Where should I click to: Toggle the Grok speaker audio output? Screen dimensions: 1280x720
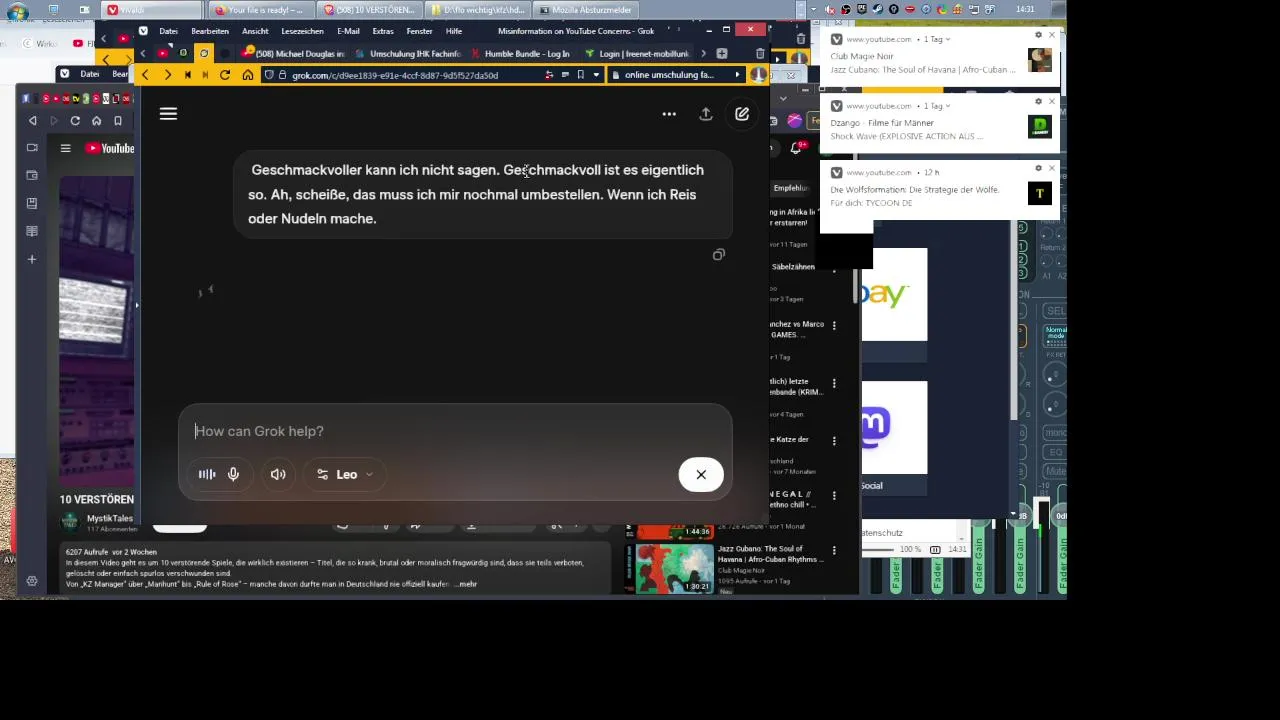coord(278,474)
